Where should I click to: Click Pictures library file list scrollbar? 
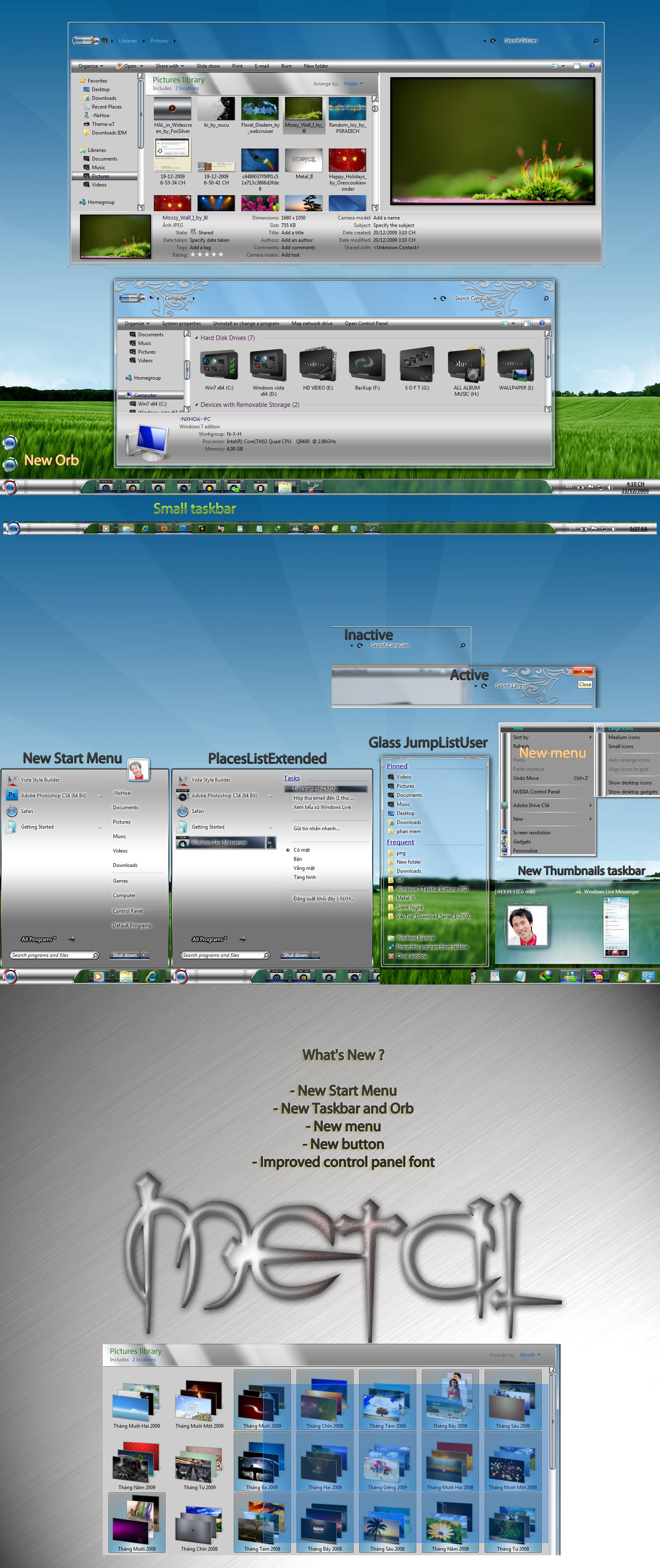(x=375, y=153)
